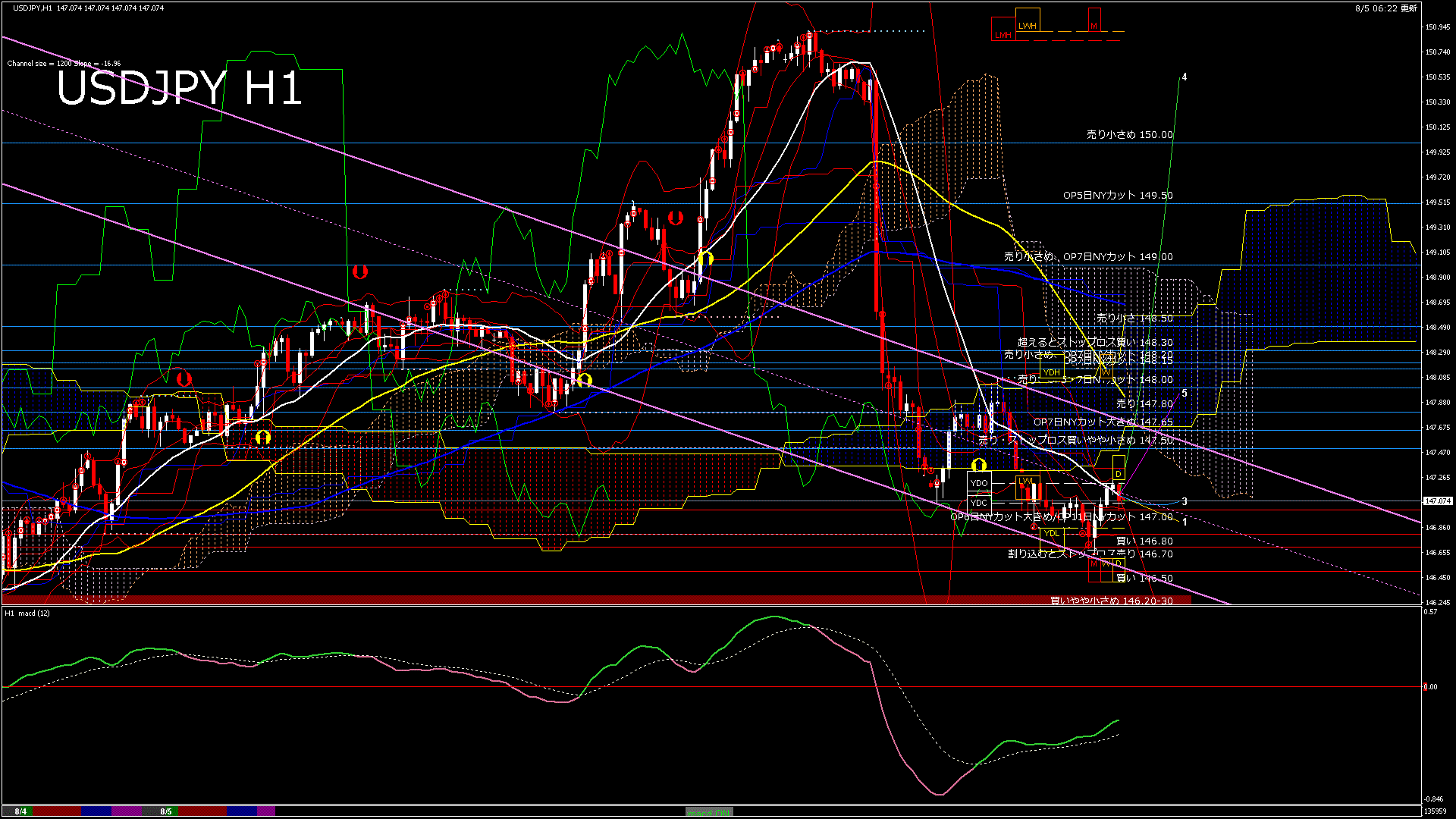Click the 'USDJPY,H1' OHLC header text
The height and width of the screenshot is (819, 1456).
[x=88, y=8]
